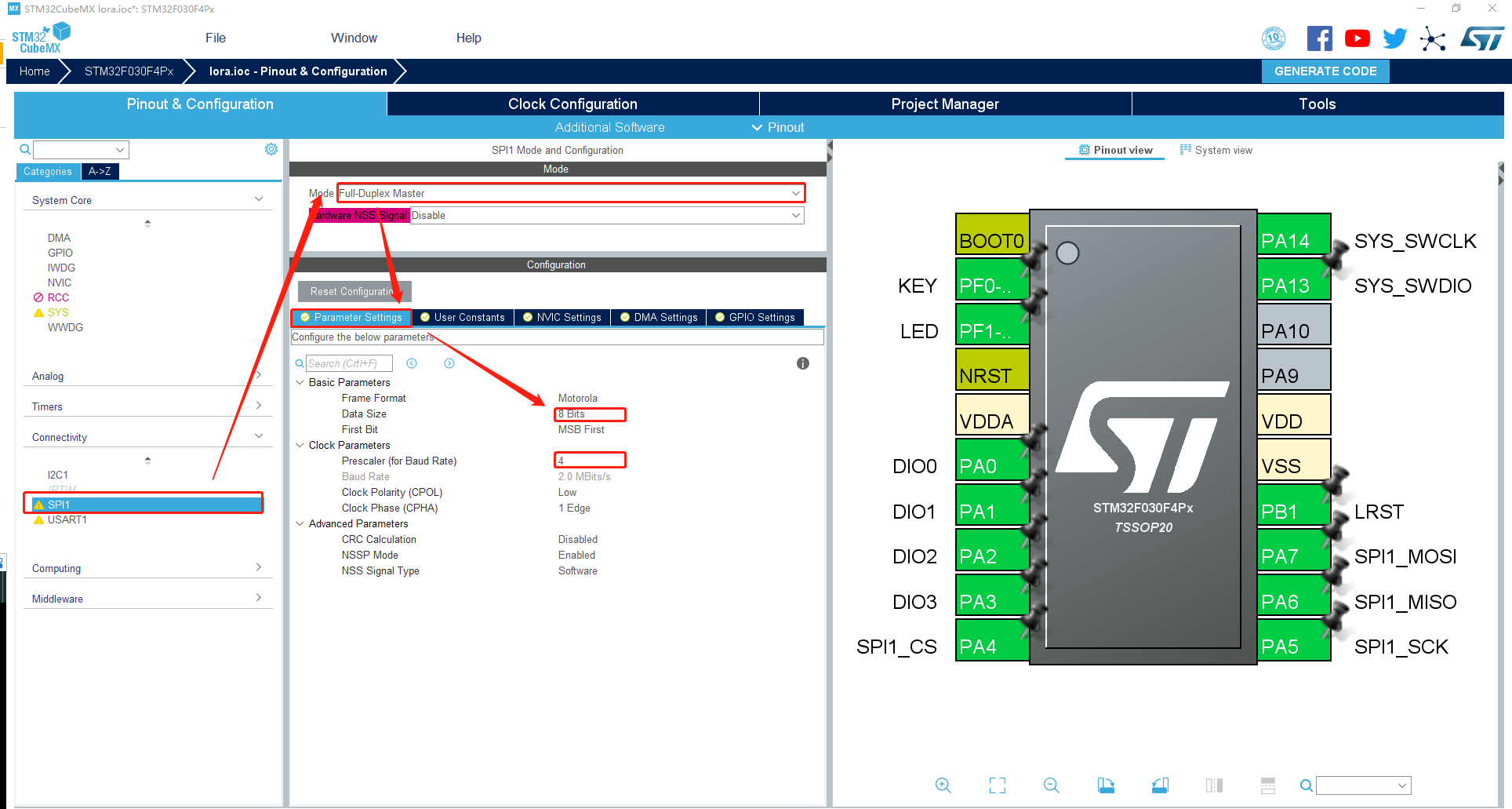The height and width of the screenshot is (809, 1512).
Task: Switch to the Tools tab
Action: 1318,104
